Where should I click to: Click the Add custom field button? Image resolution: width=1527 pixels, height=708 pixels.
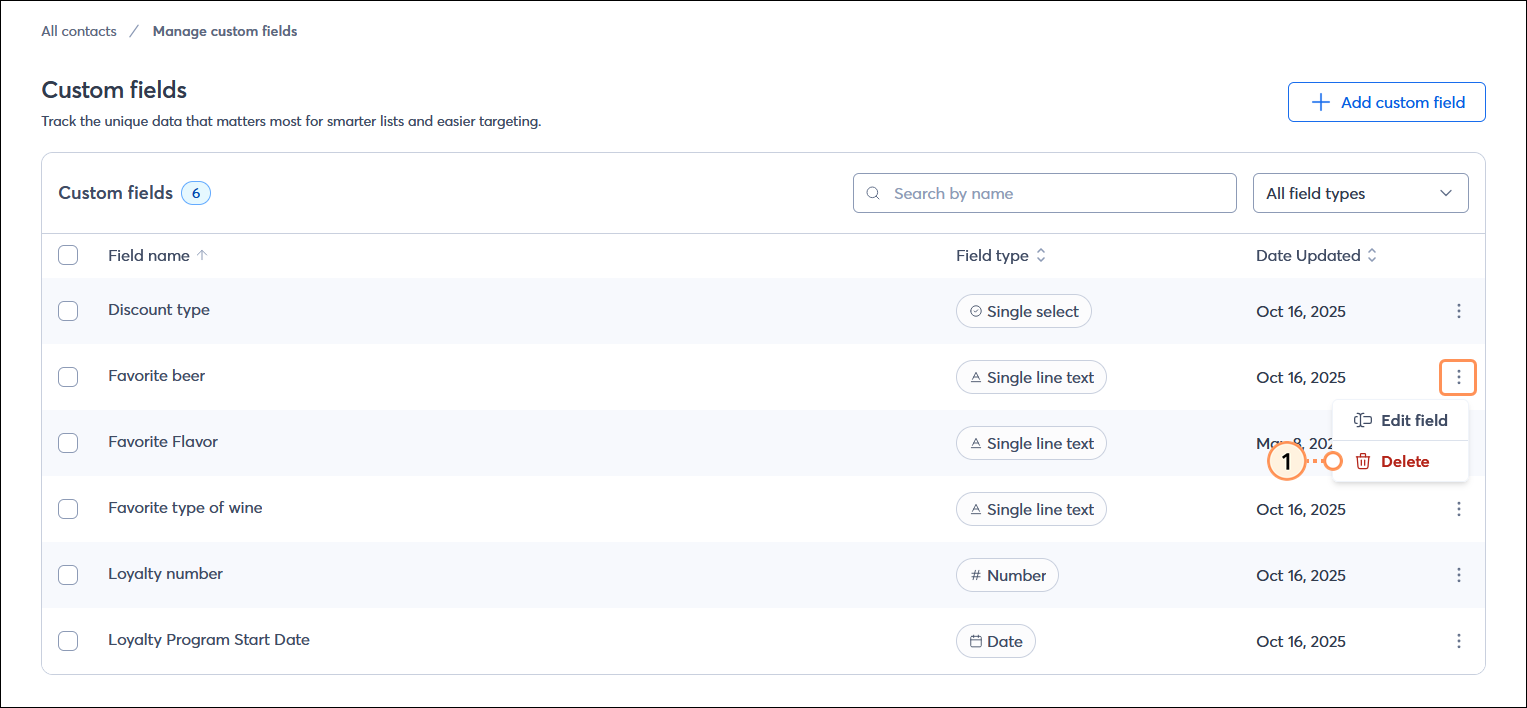coord(1387,101)
